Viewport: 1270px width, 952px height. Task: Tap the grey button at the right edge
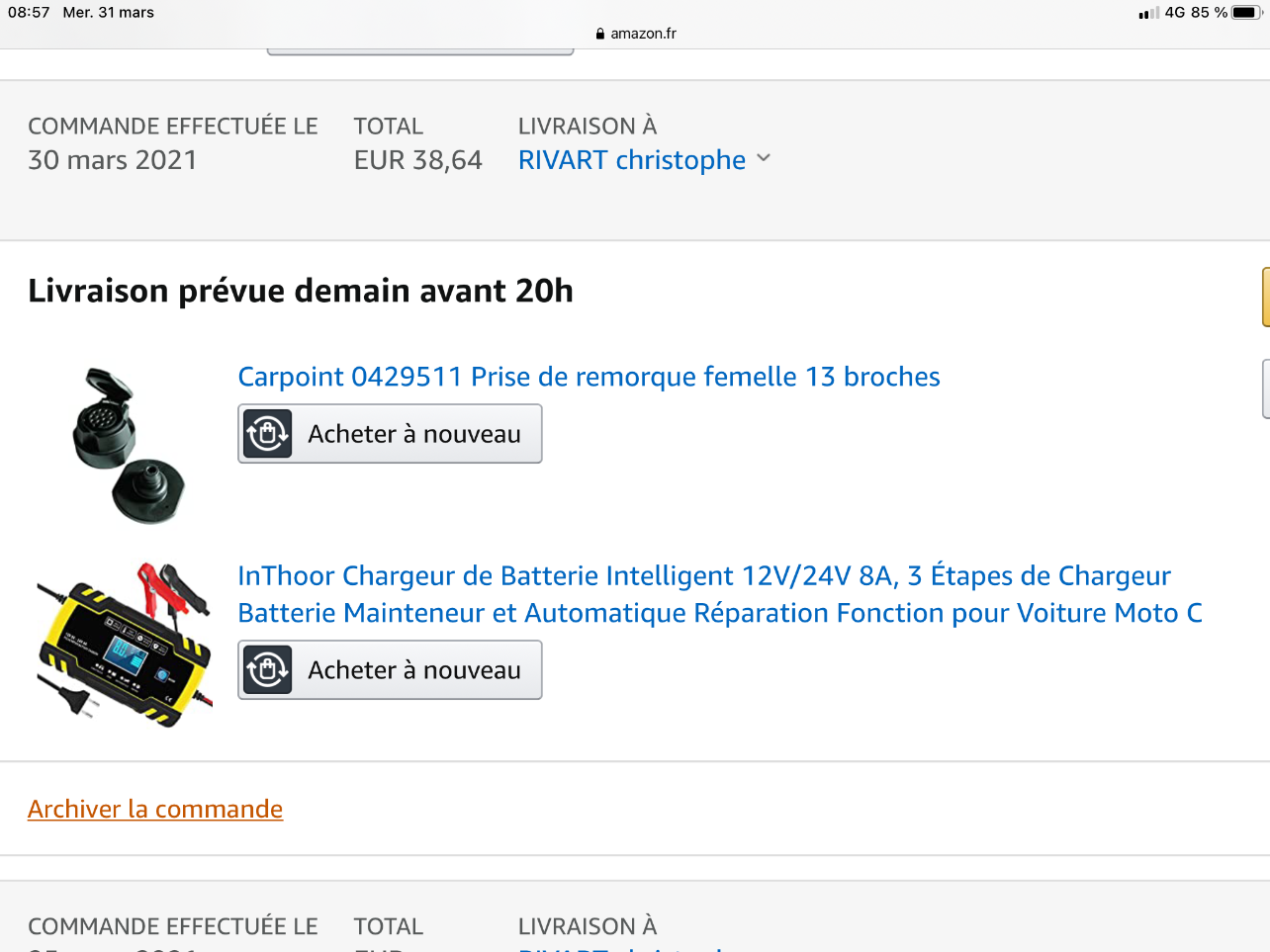pos(1265,389)
